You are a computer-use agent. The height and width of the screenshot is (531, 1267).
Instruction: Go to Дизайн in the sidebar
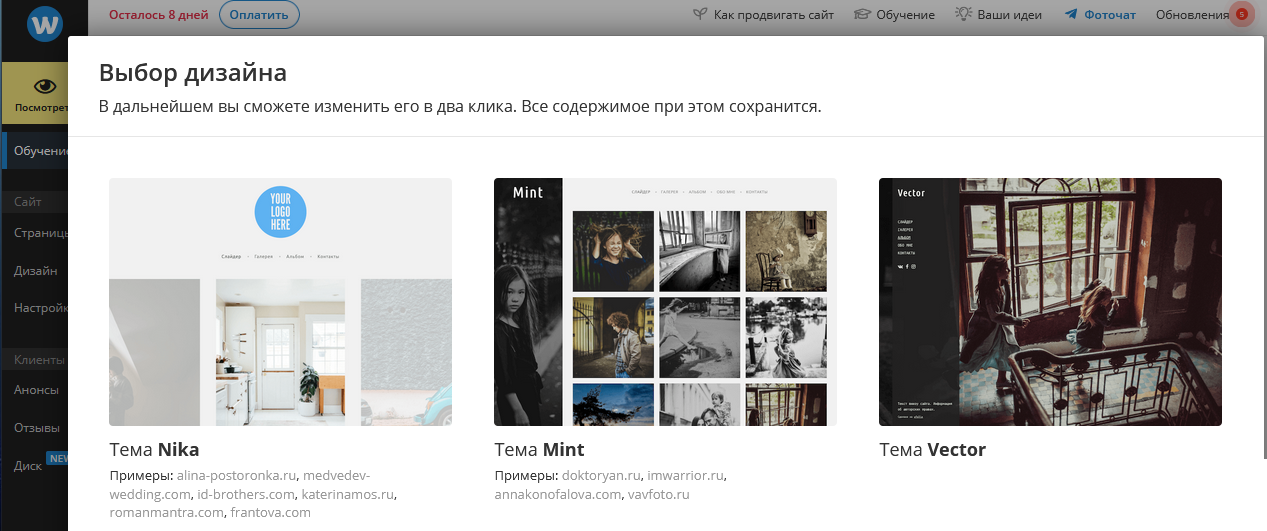click(x=36, y=271)
